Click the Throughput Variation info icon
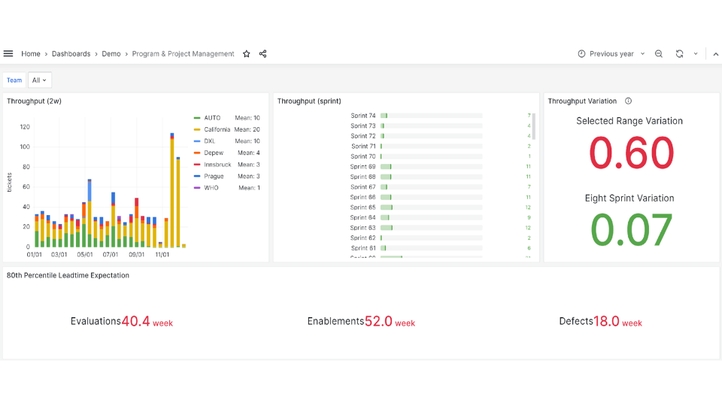Screen dimensions: 722x406 pyautogui.click(x=628, y=101)
